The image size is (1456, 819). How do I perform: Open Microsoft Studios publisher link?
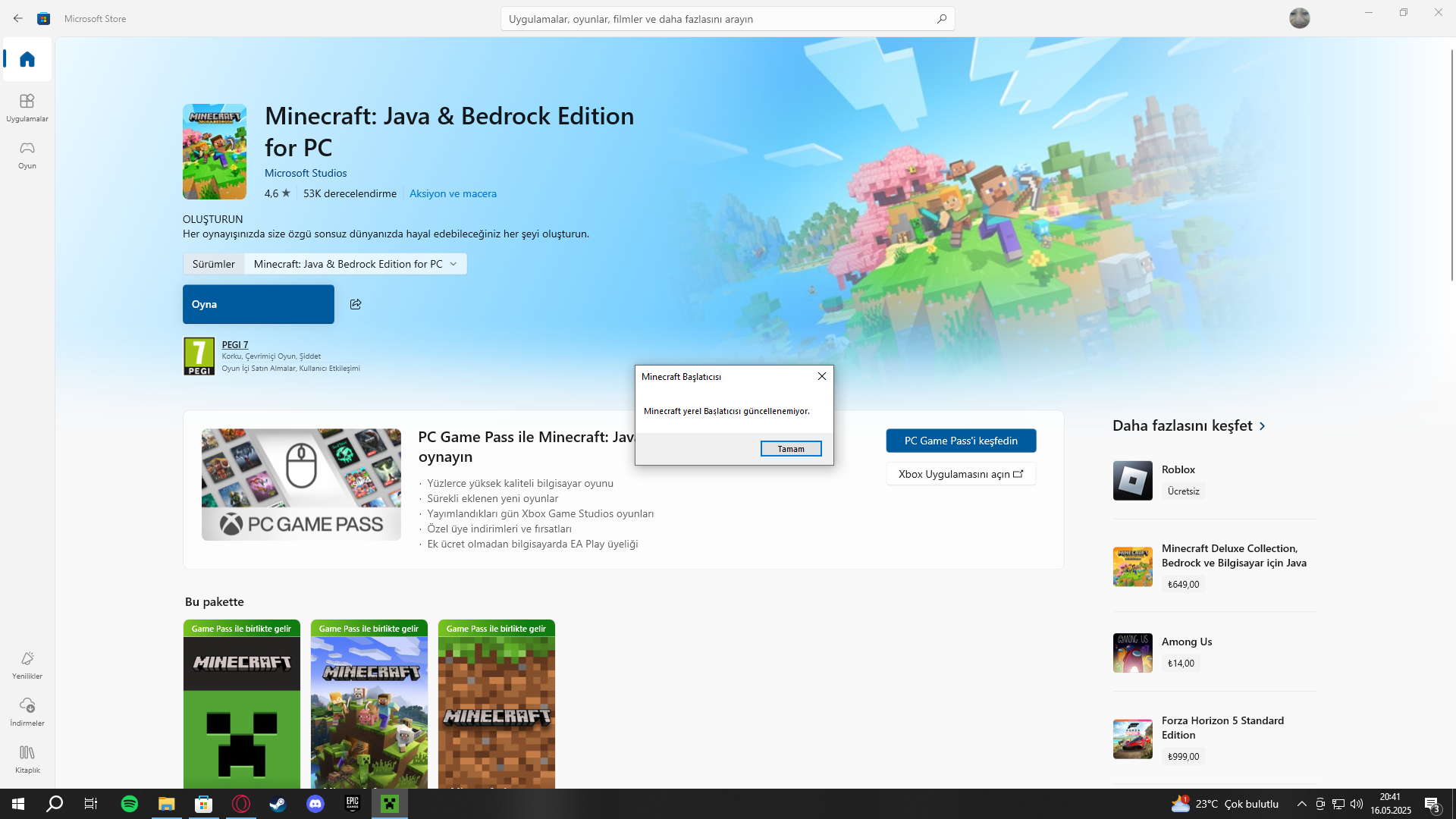306,173
